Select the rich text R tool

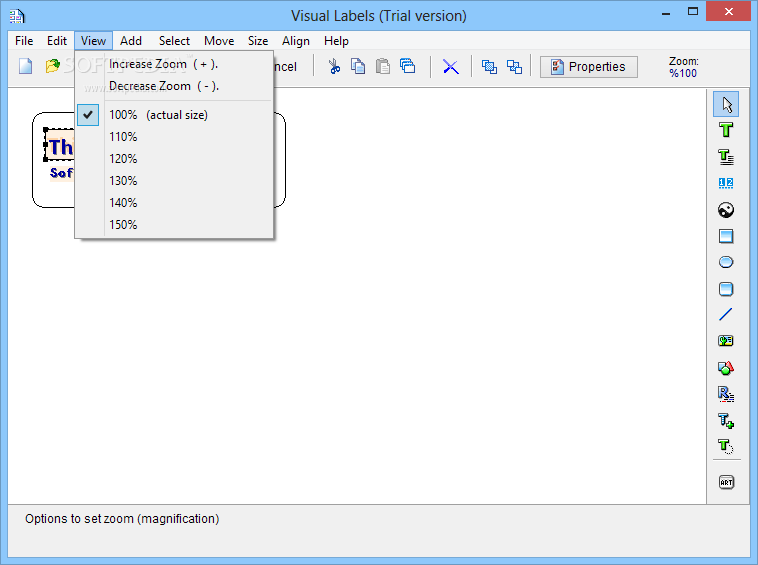click(726, 394)
